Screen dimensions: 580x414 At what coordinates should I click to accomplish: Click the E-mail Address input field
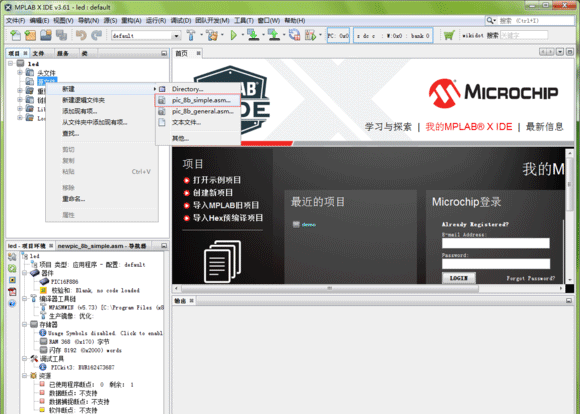click(496, 243)
